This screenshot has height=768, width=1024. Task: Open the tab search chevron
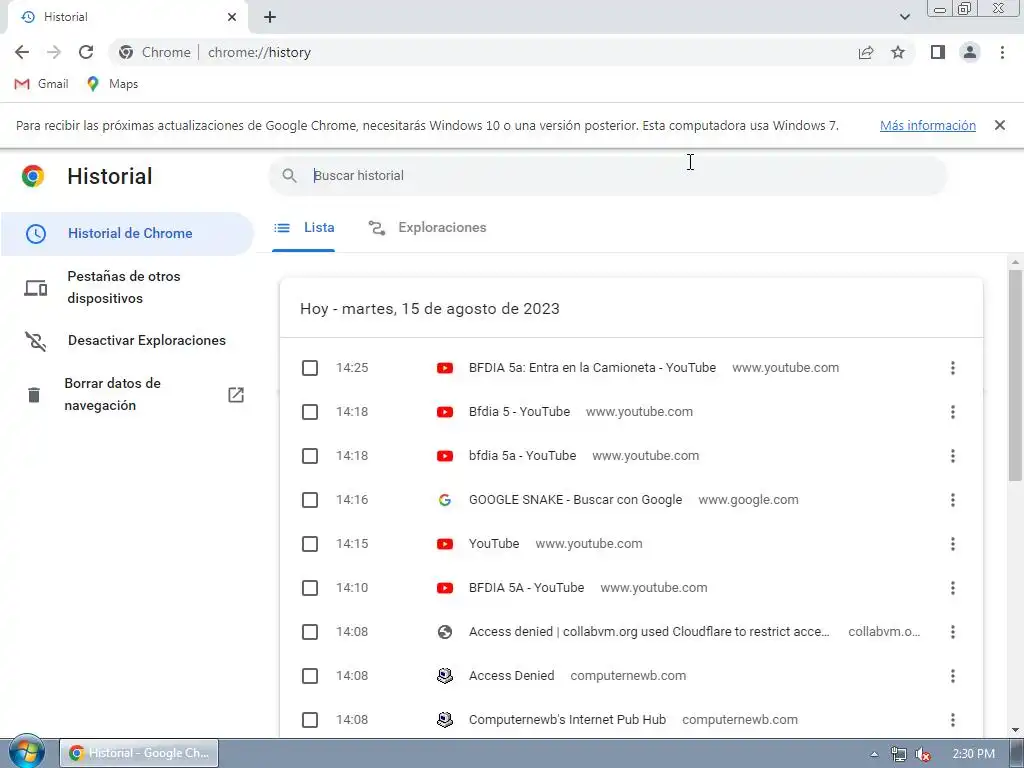[904, 17]
